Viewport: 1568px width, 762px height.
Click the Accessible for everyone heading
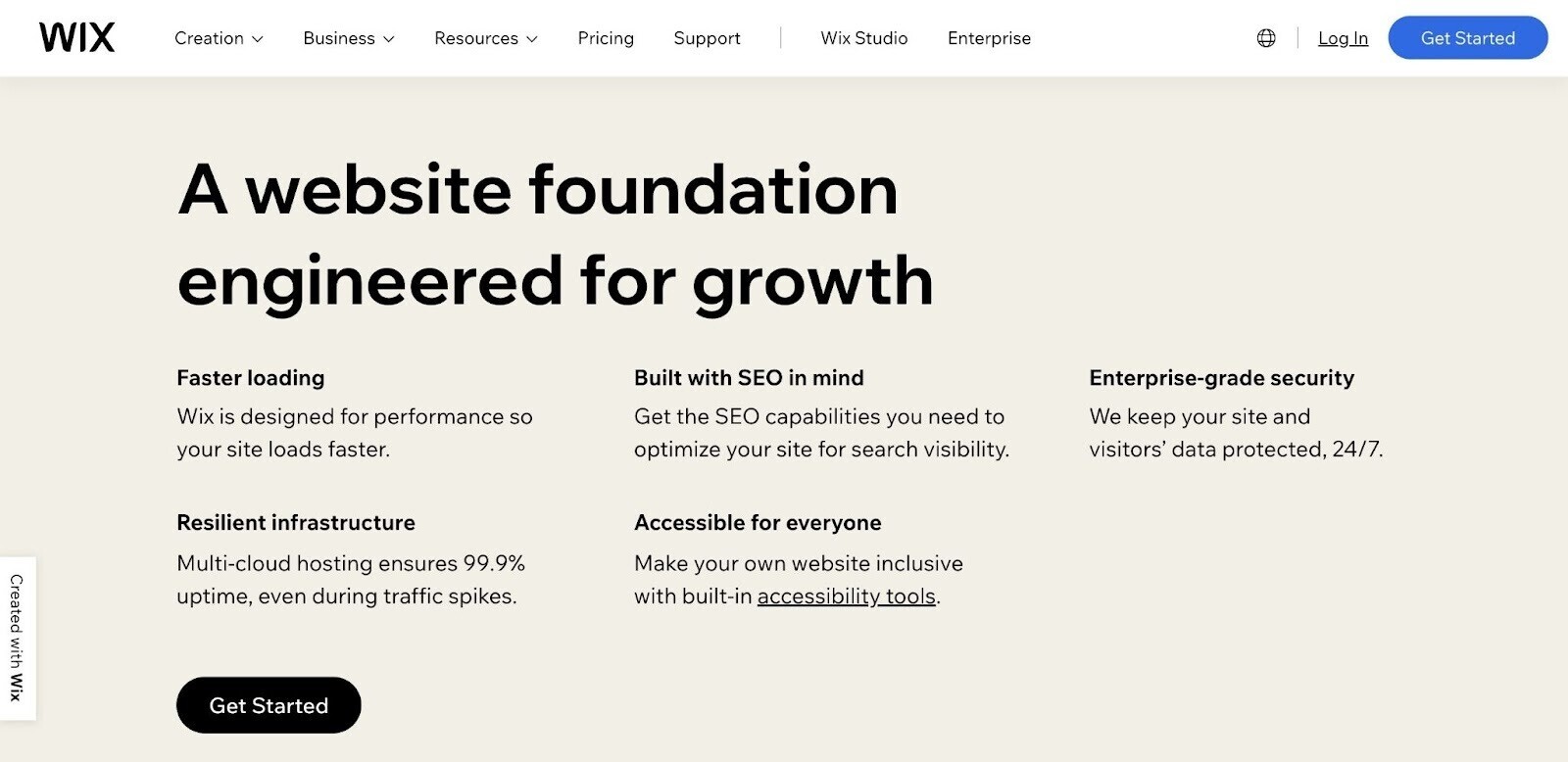(x=758, y=522)
